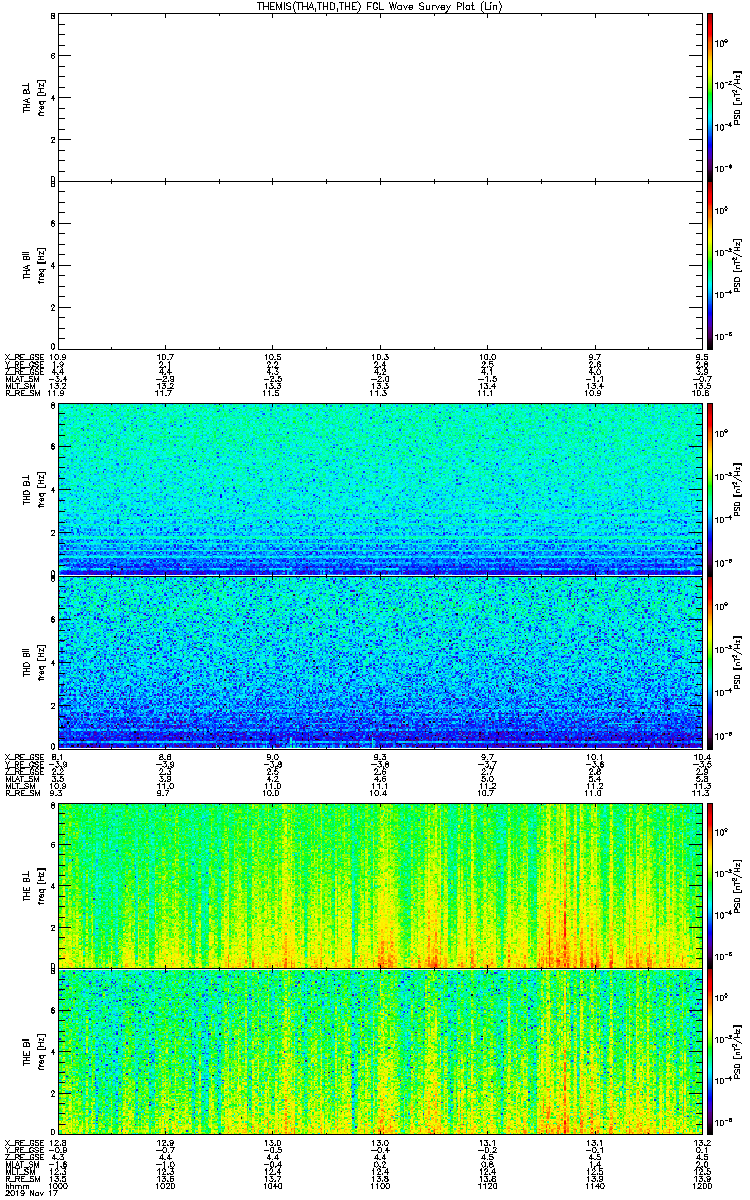Click the '1100' time tick label
This screenshot has width=750, height=1200.
[379, 1186]
